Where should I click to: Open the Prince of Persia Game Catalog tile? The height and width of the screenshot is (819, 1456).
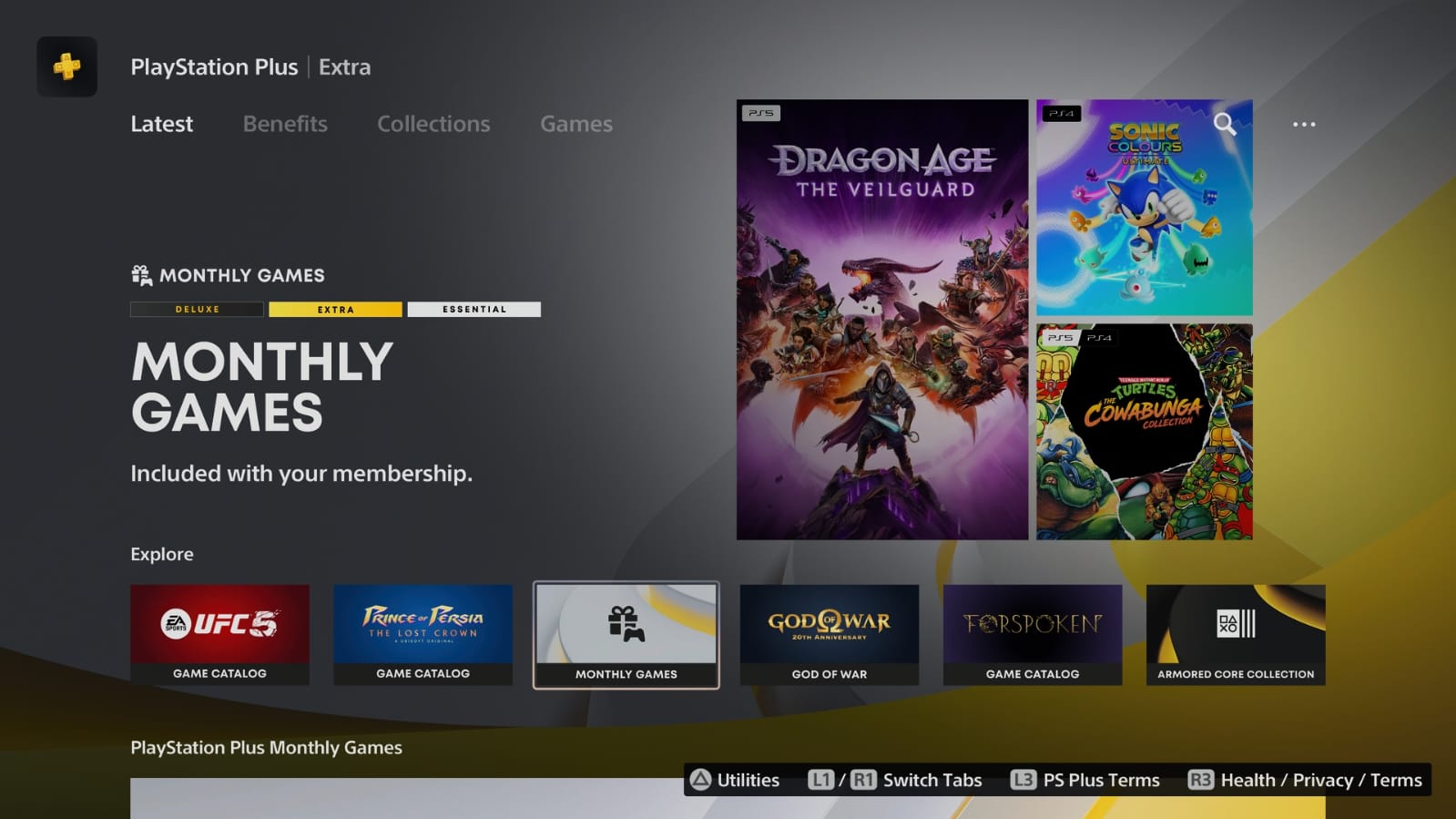click(423, 635)
